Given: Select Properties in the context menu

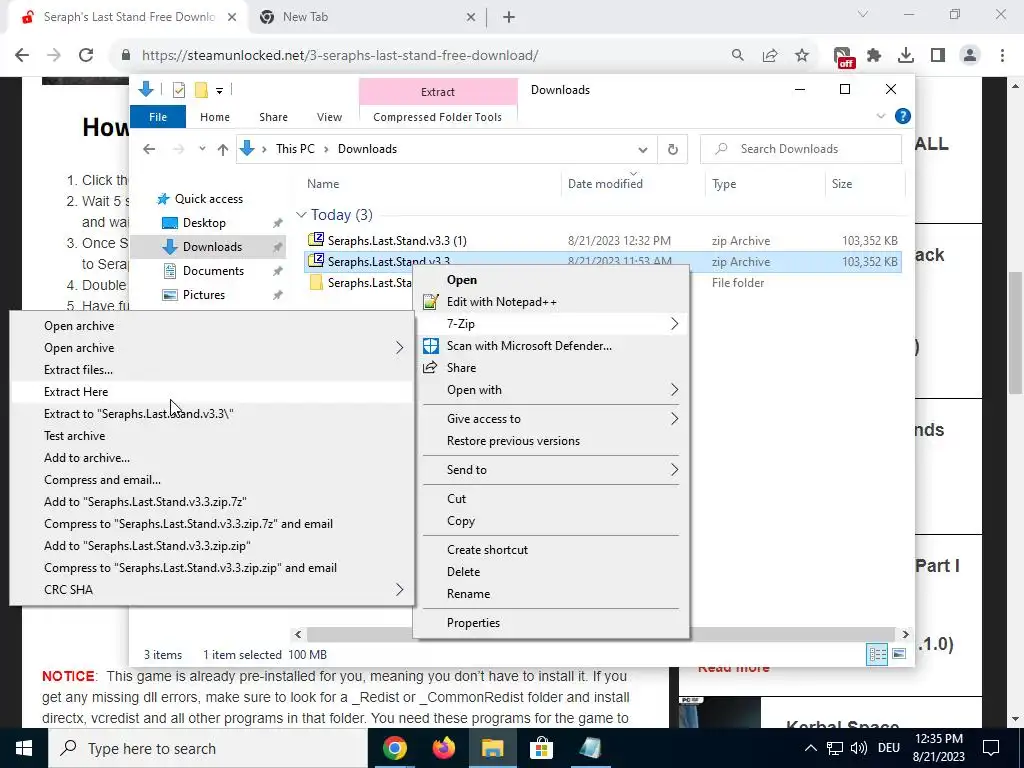Looking at the screenshot, I should [x=551, y=623].
